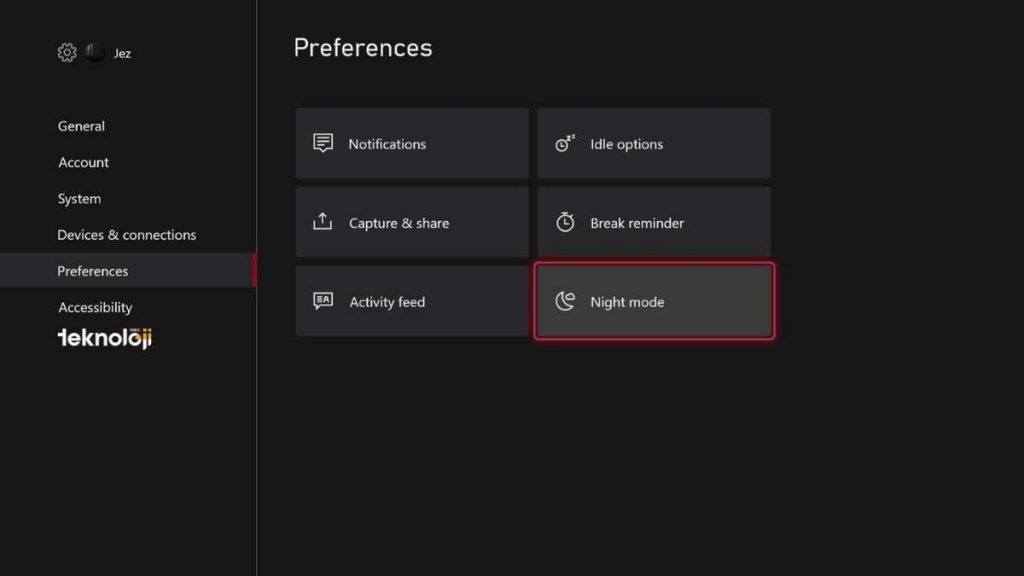Screen dimensions: 1024x576
Task: Click the Notifications message icon
Action: [322, 143]
